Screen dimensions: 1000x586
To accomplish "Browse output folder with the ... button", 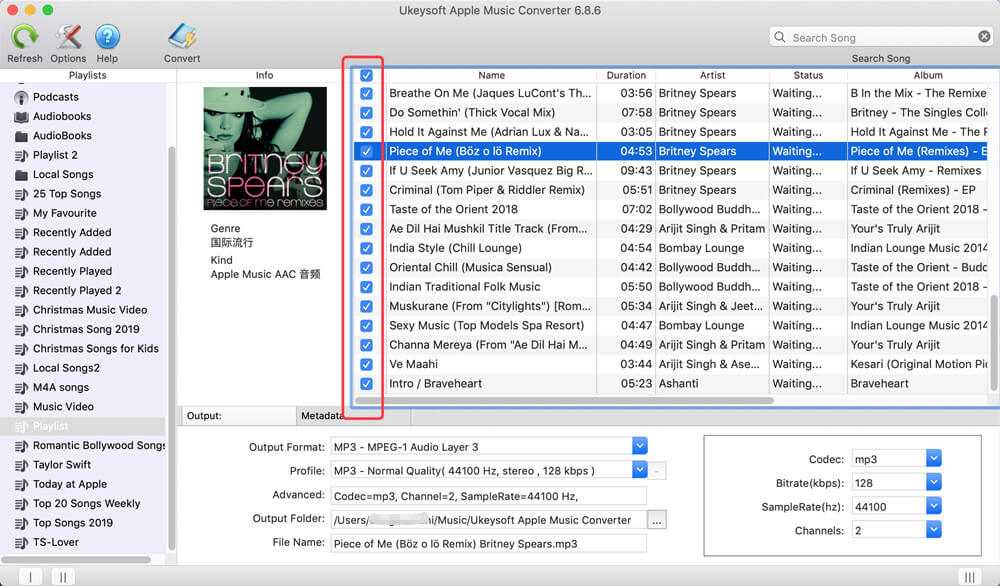I will [x=656, y=519].
